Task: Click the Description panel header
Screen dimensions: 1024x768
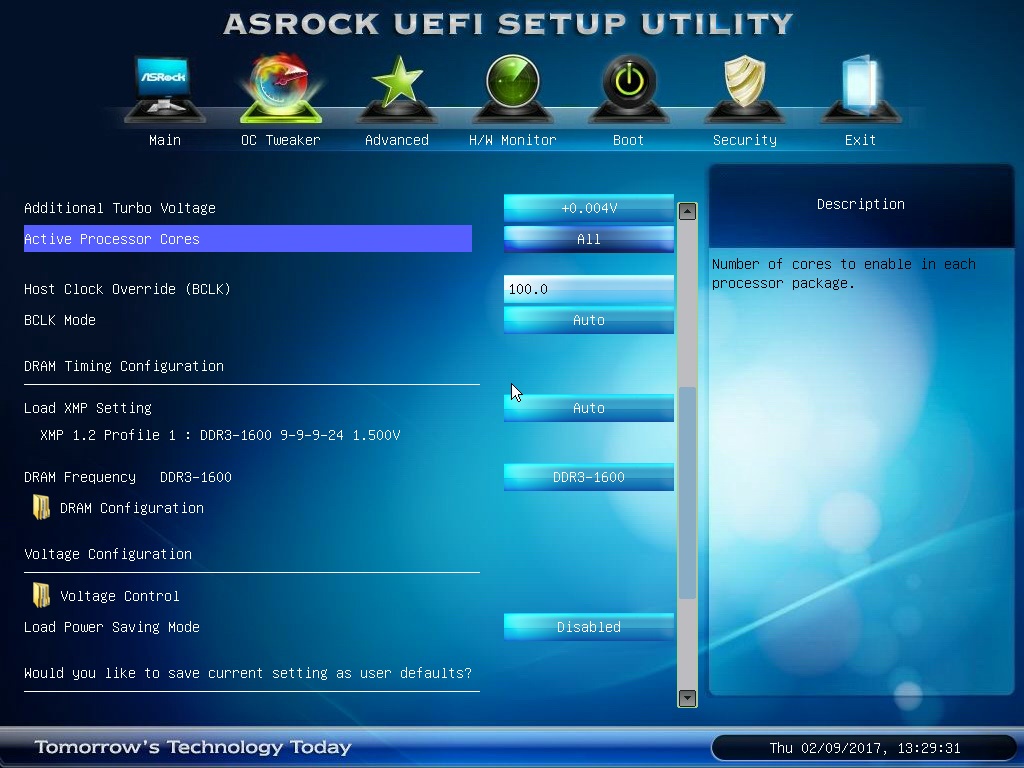Action: [x=861, y=204]
